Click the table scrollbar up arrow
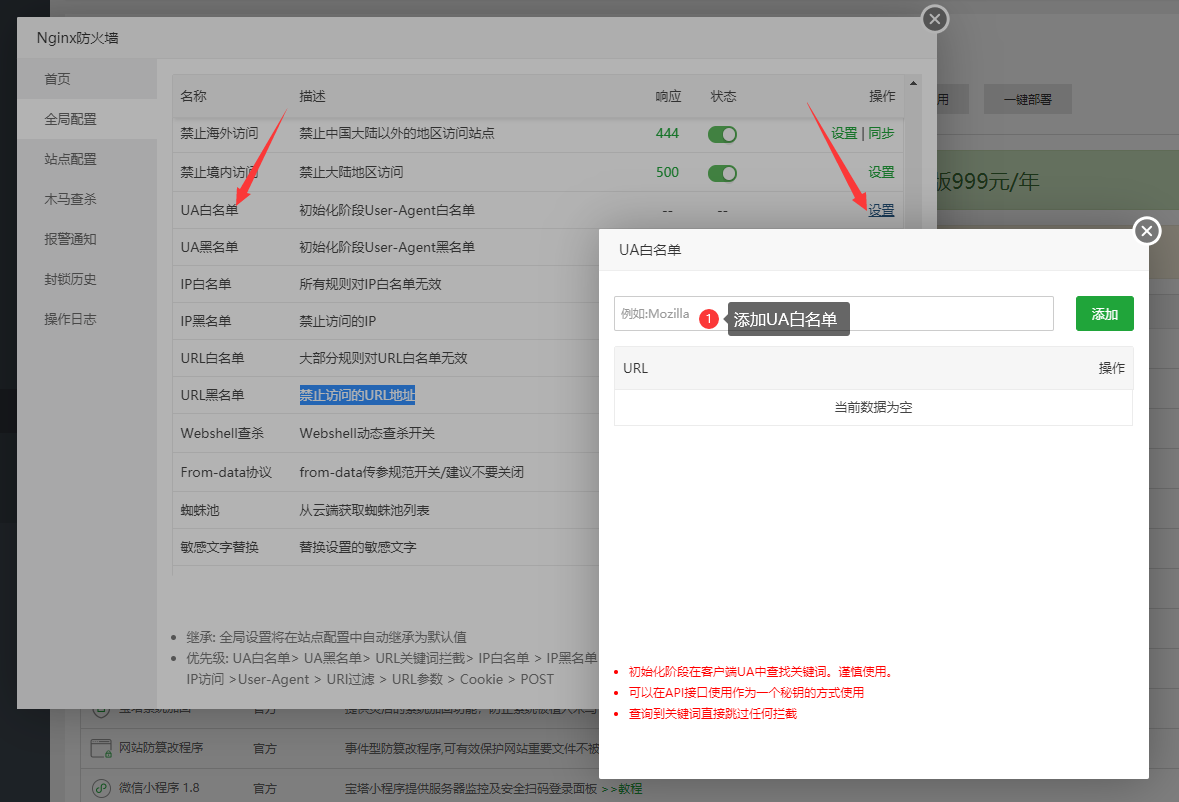This screenshot has height=802, width=1179. (912, 83)
